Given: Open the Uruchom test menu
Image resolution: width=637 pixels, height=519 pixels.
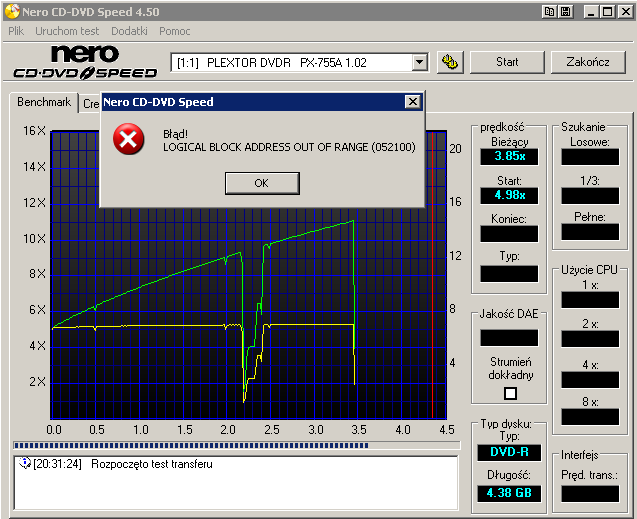Looking at the screenshot, I should [67, 31].
